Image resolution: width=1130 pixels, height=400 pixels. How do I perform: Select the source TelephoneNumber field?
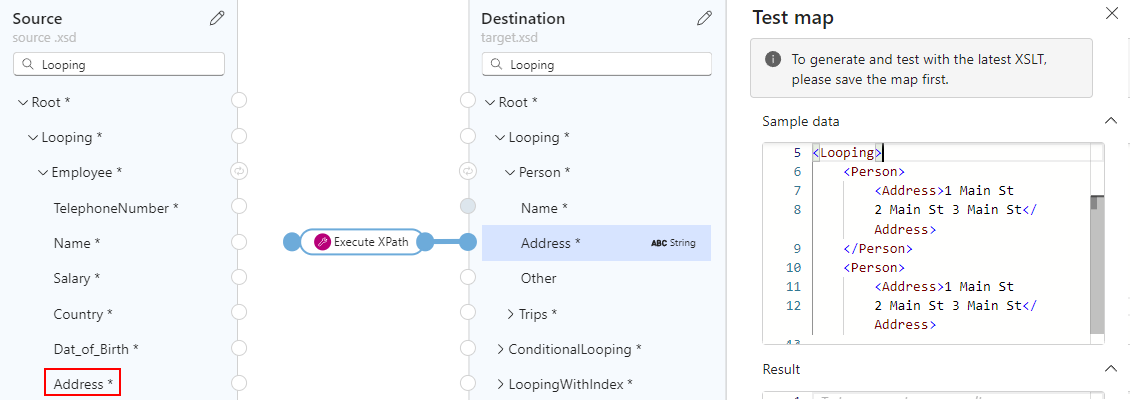116,208
